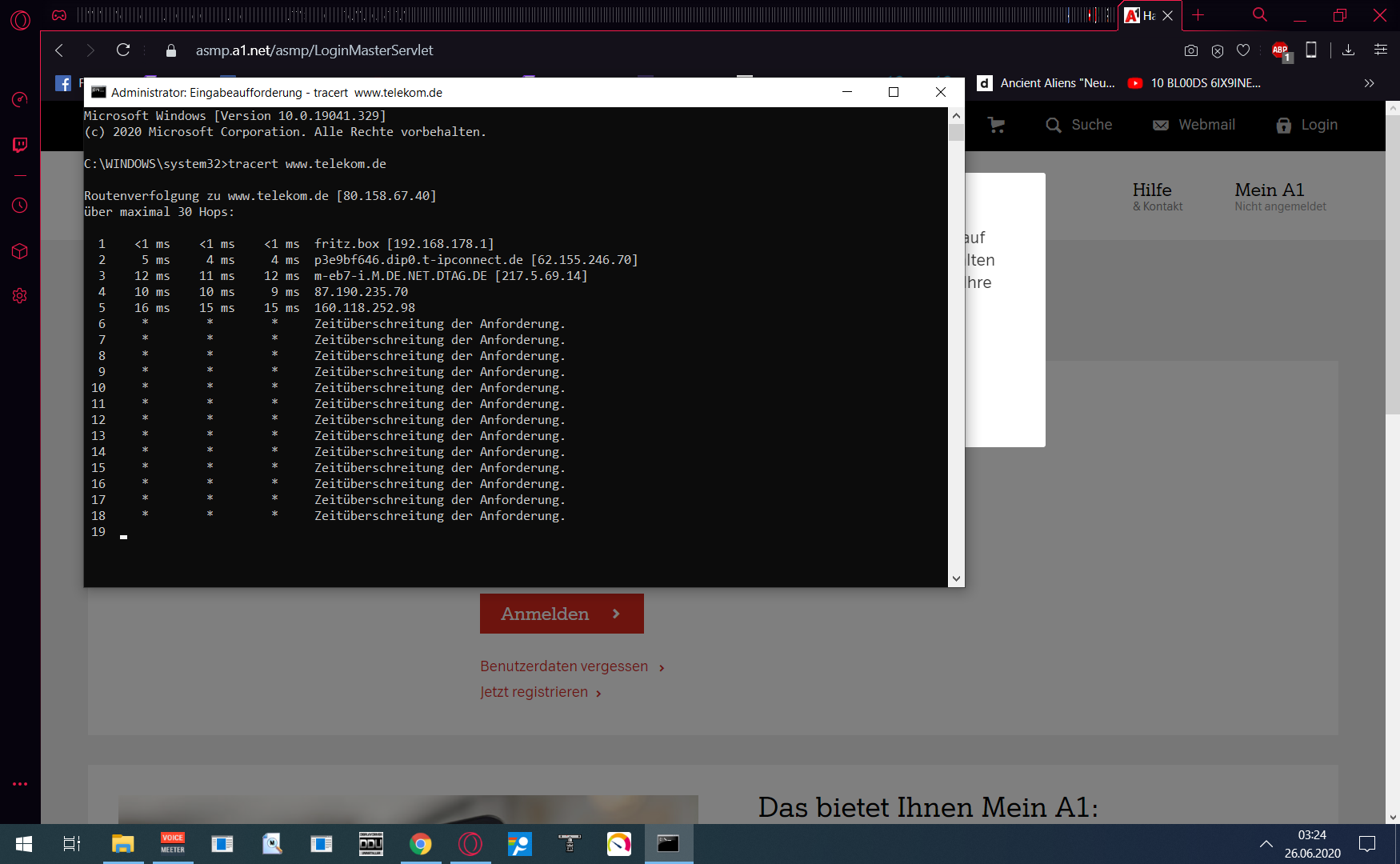Maximize the command prompt window
The width and height of the screenshot is (1400, 864).
tap(894, 92)
